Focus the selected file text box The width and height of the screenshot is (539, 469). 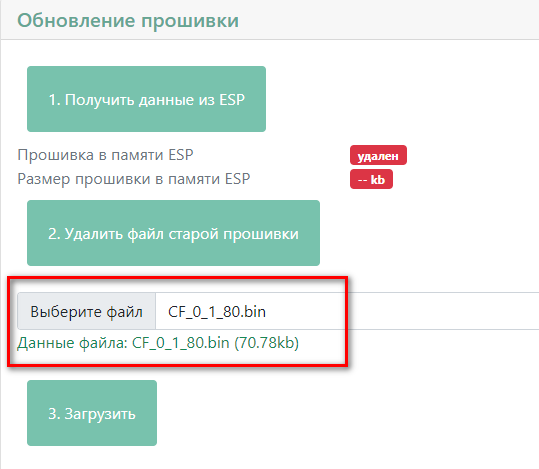click(347, 311)
